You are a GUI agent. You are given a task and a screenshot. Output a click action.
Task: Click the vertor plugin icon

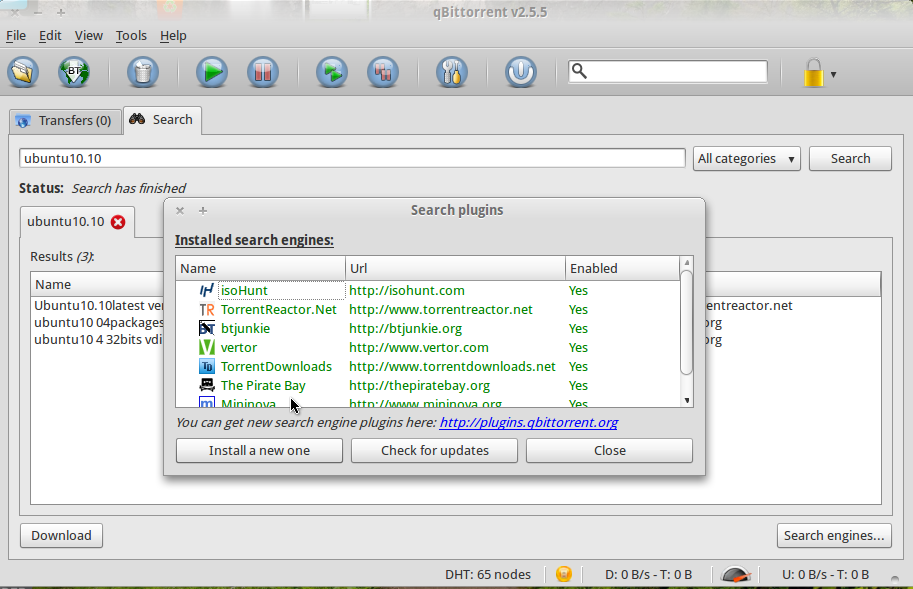tap(206, 347)
